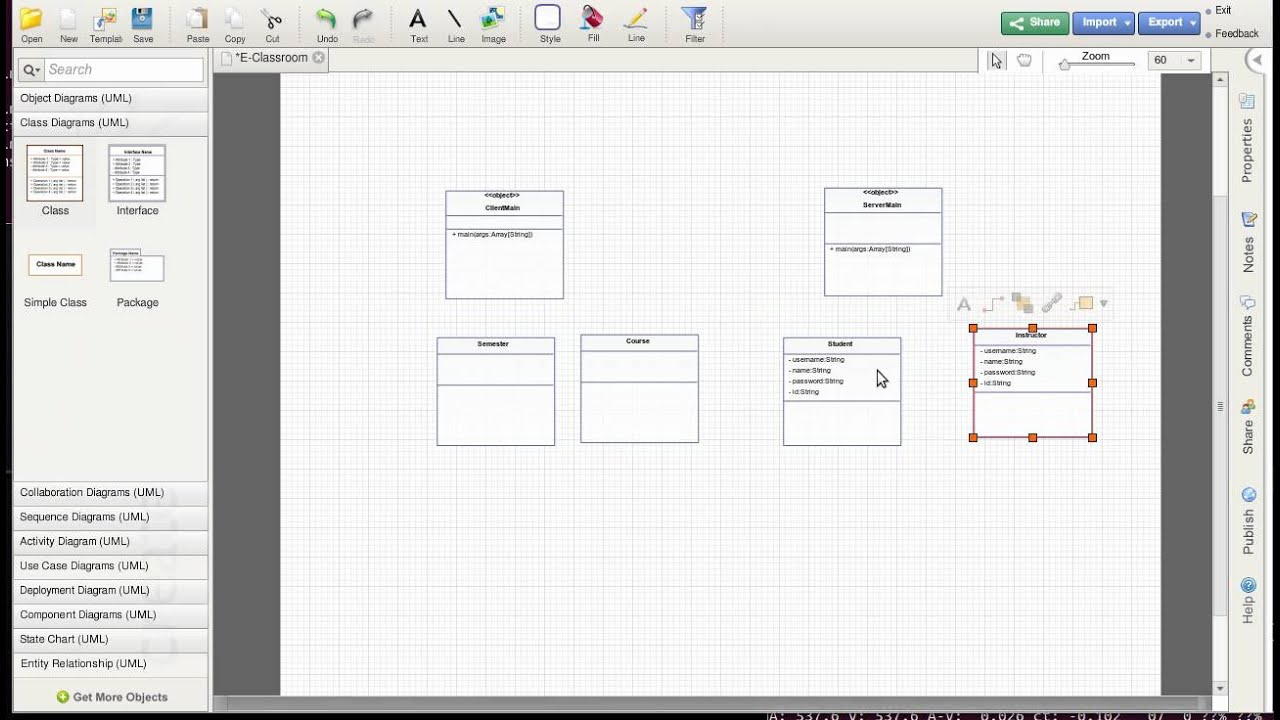Close the E-Classroom tab
Image resolution: width=1280 pixels, height=720 pixels.
318,58
